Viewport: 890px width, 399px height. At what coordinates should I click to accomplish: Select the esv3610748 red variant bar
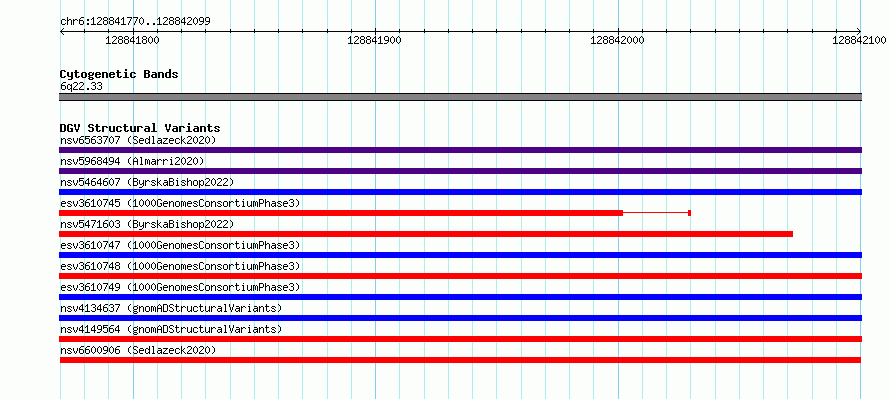(460, 276)
